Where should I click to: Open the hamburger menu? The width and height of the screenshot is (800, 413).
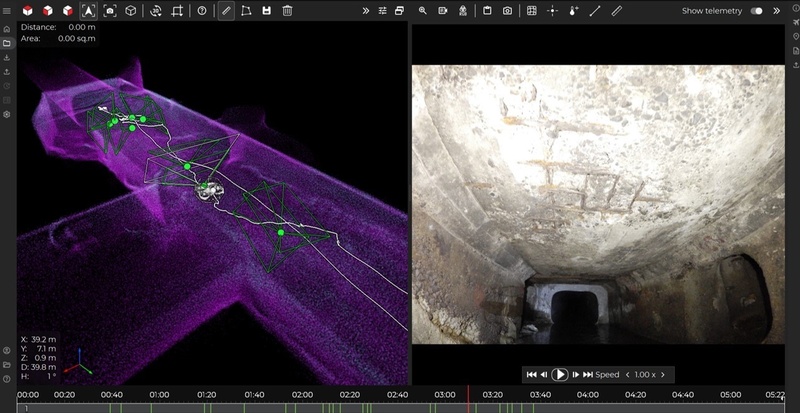click(x=7, y=11)
